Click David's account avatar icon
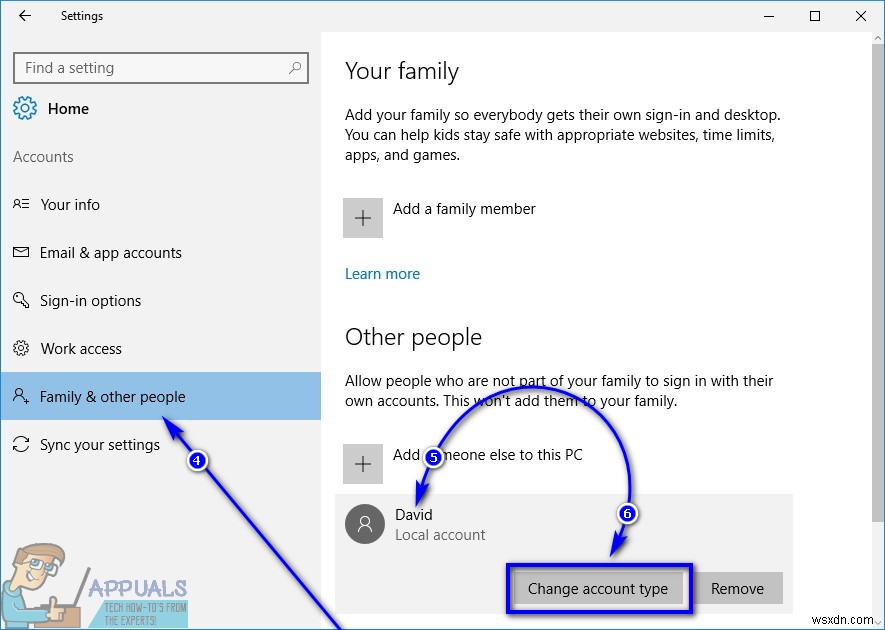Viewport: 885px width, 630px height. pyautogui.click(x=365, y=524)
